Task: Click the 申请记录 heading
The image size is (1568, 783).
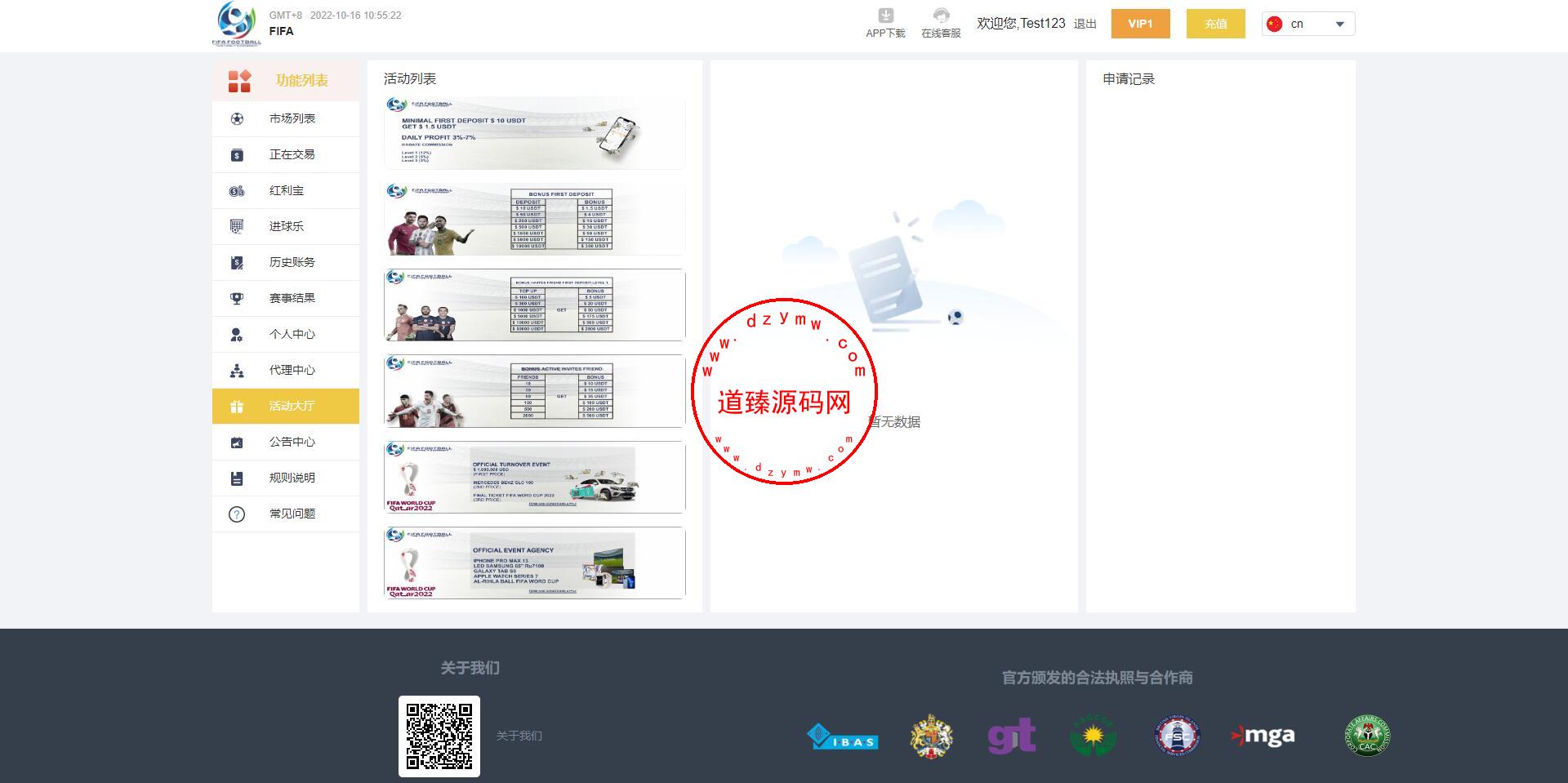Action: (x=1129, y=78)
